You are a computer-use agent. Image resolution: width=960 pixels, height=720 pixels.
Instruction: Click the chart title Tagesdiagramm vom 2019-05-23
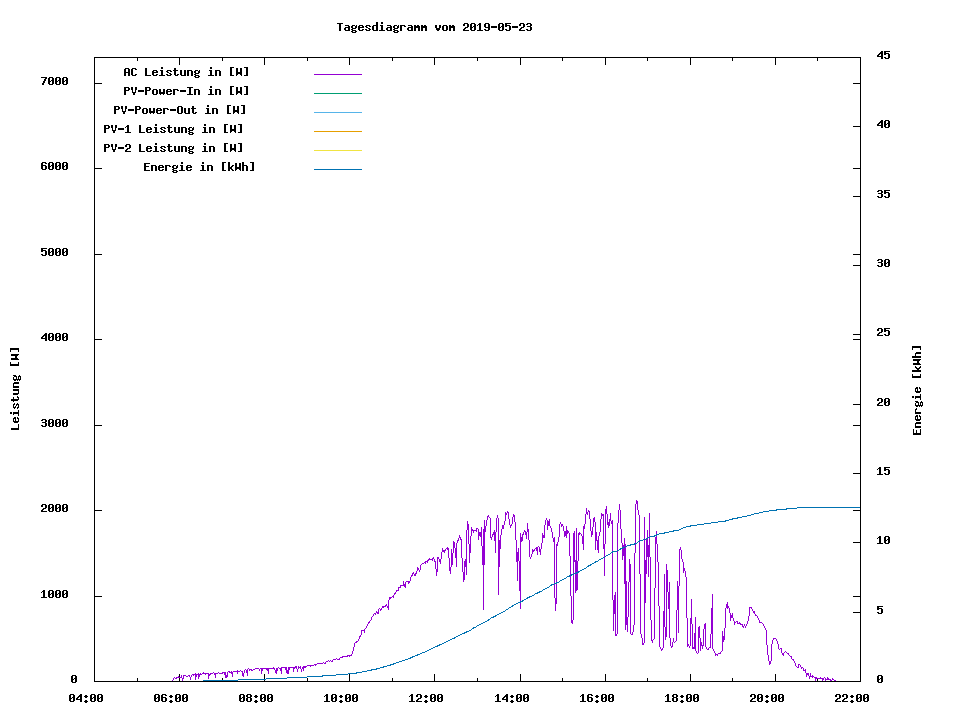[x=434, y=27]
